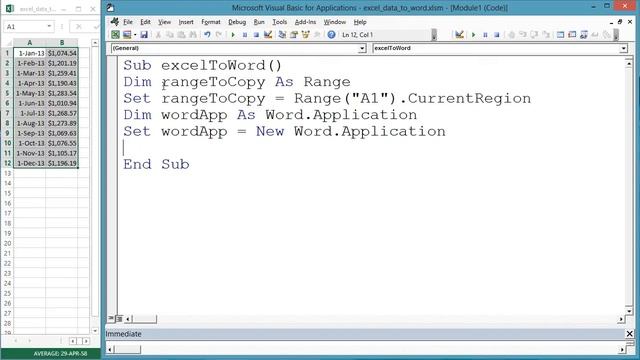Select the cell containing 1-Jun-13 in Excel
Viewport: 640px width, 360px height.
pyautogui.click(x=29, y=103)
